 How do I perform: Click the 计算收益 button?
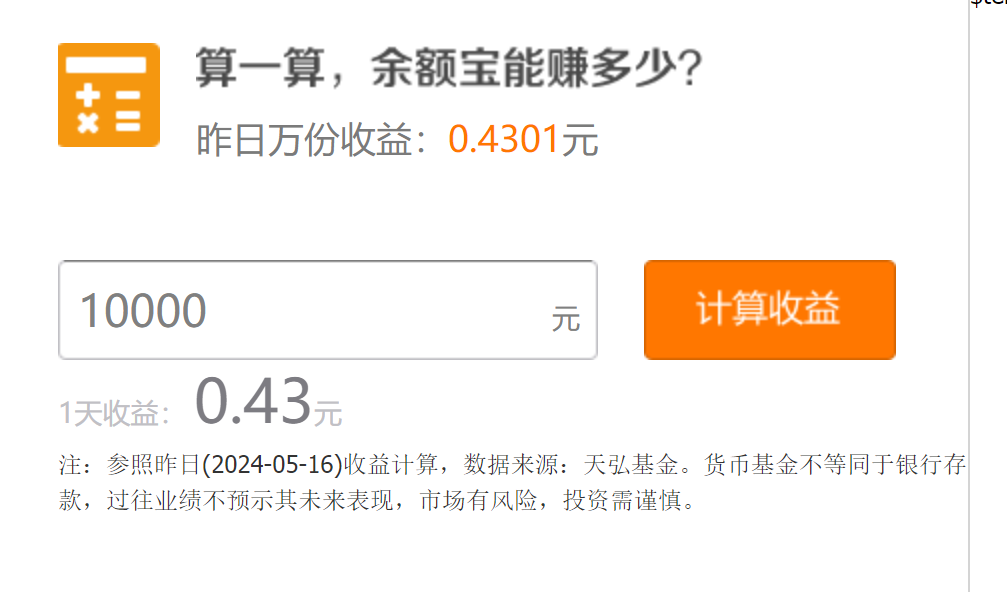[x=769, y=309]
